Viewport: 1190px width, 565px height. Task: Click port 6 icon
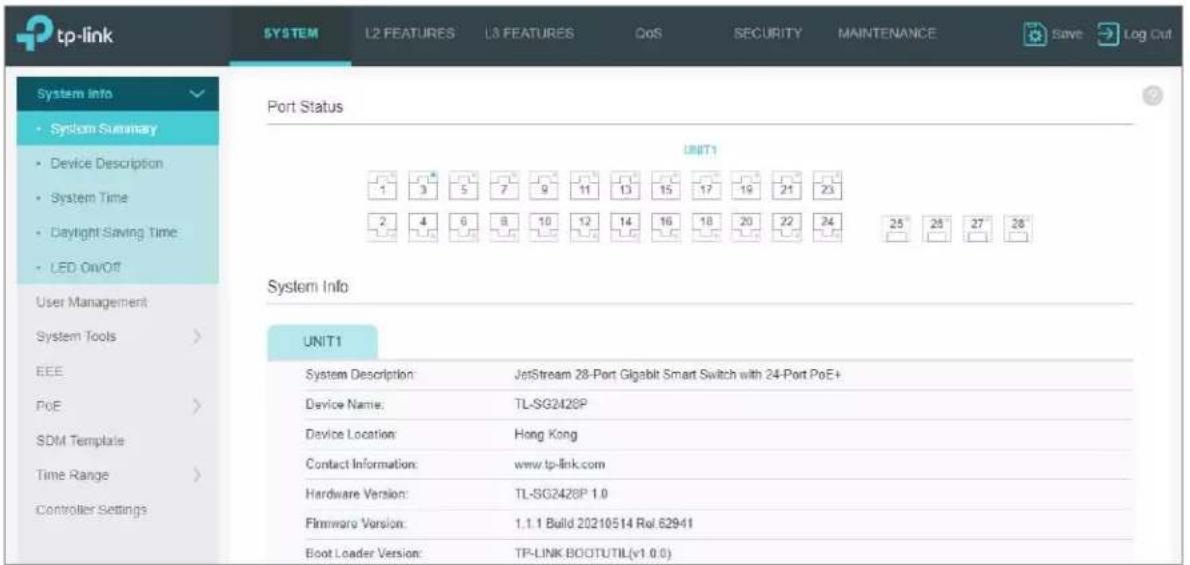tap(464, 227)
